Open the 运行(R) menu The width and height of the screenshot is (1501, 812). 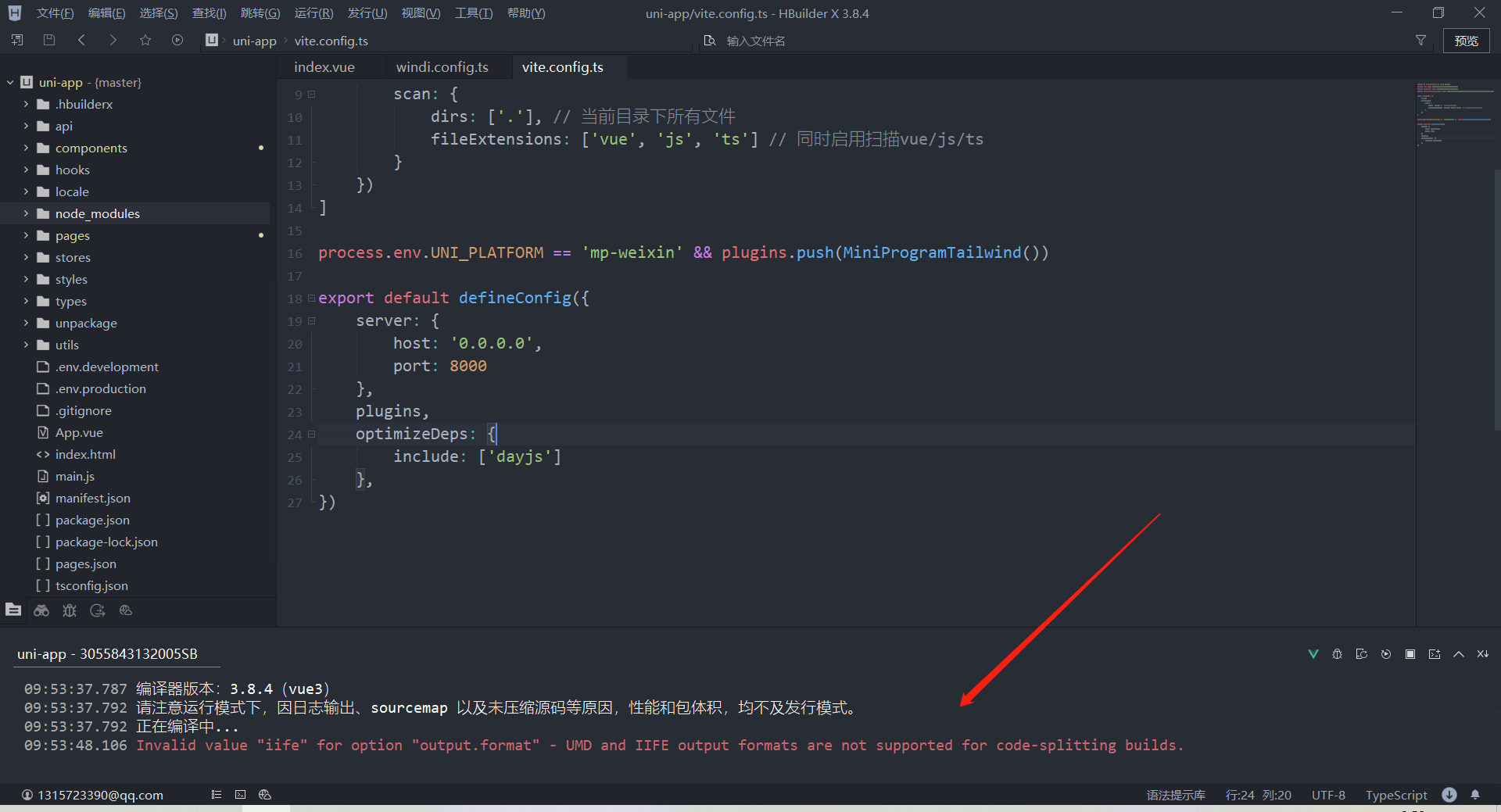tap(313, 13)
